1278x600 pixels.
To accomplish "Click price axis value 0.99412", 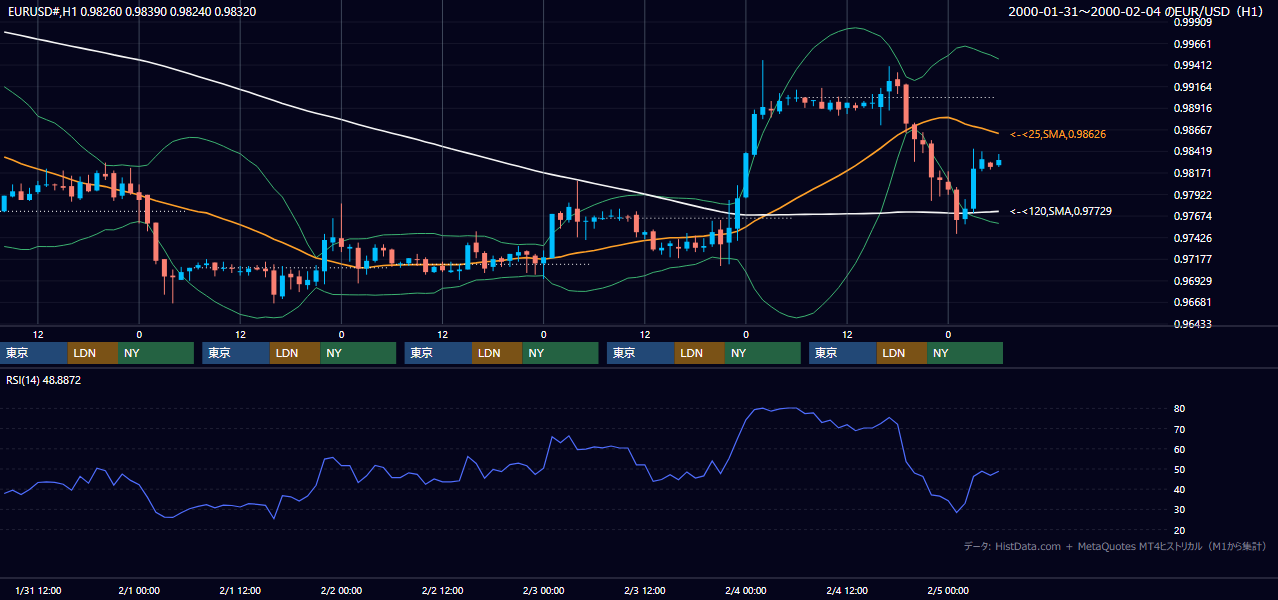I will click(x=1191, y=65).
